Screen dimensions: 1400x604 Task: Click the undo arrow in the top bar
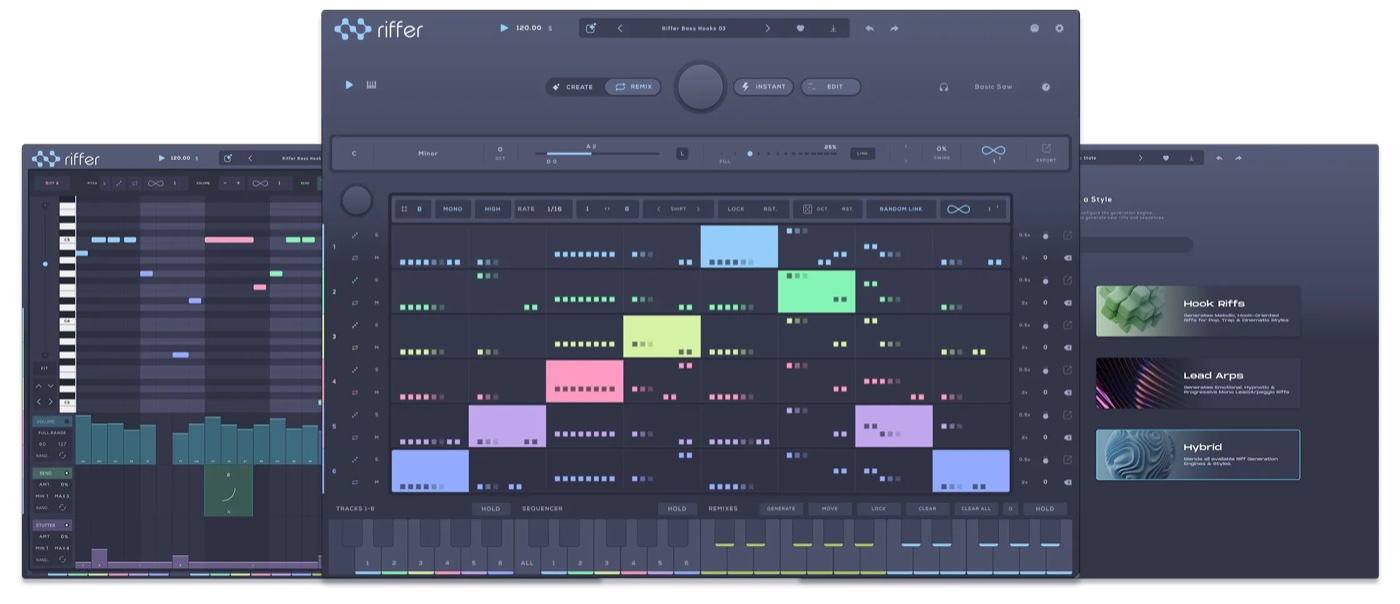click(869, 28)
